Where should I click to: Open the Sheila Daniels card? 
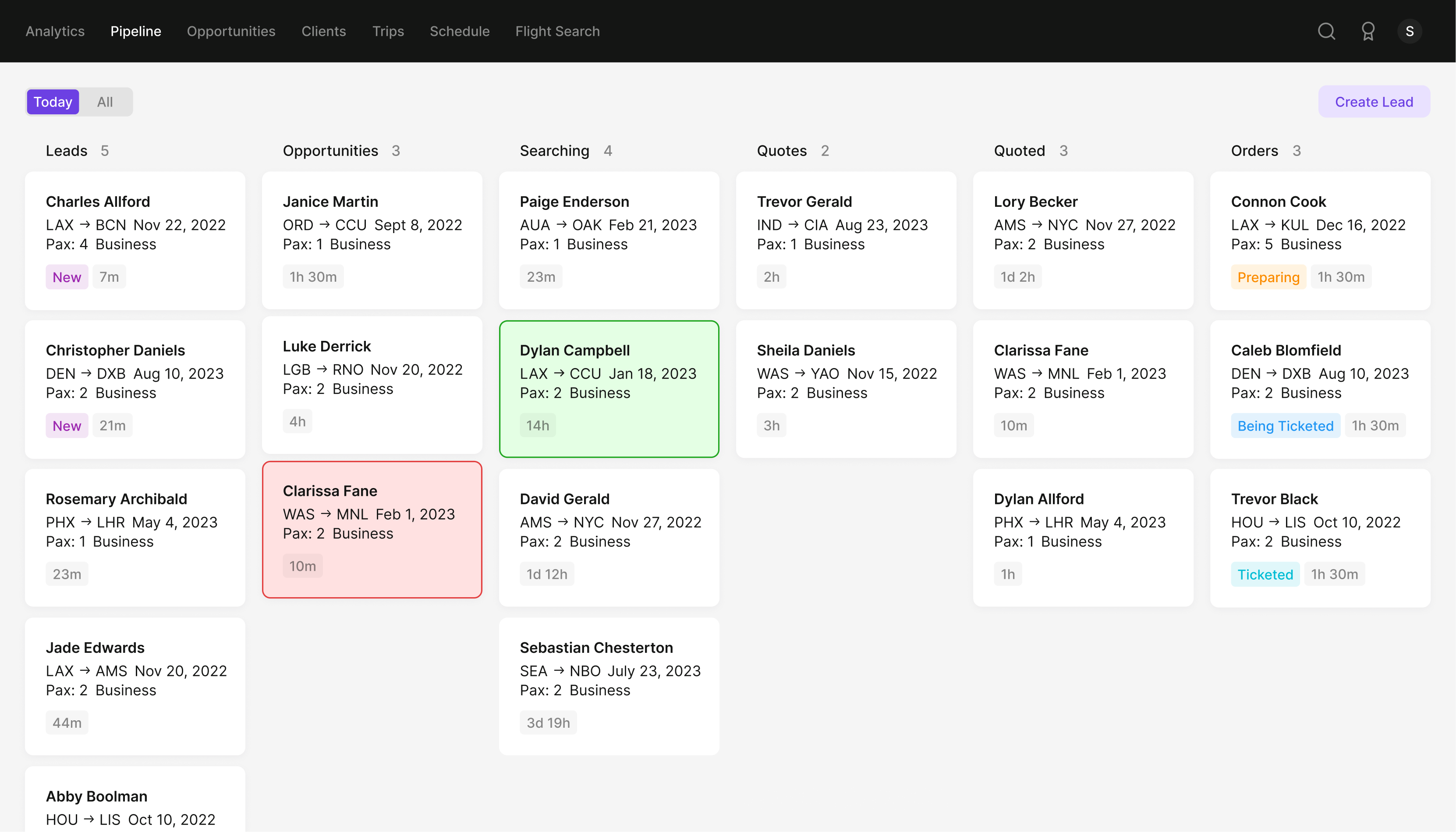846,389
